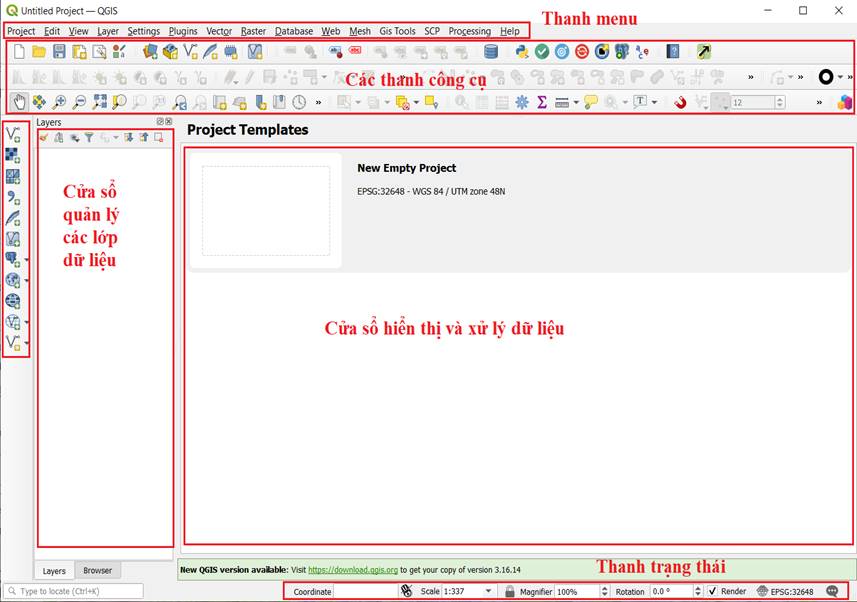Viewport: 857px width, 602px height.
Task: Open the Python Console
Action: point(521,52)
